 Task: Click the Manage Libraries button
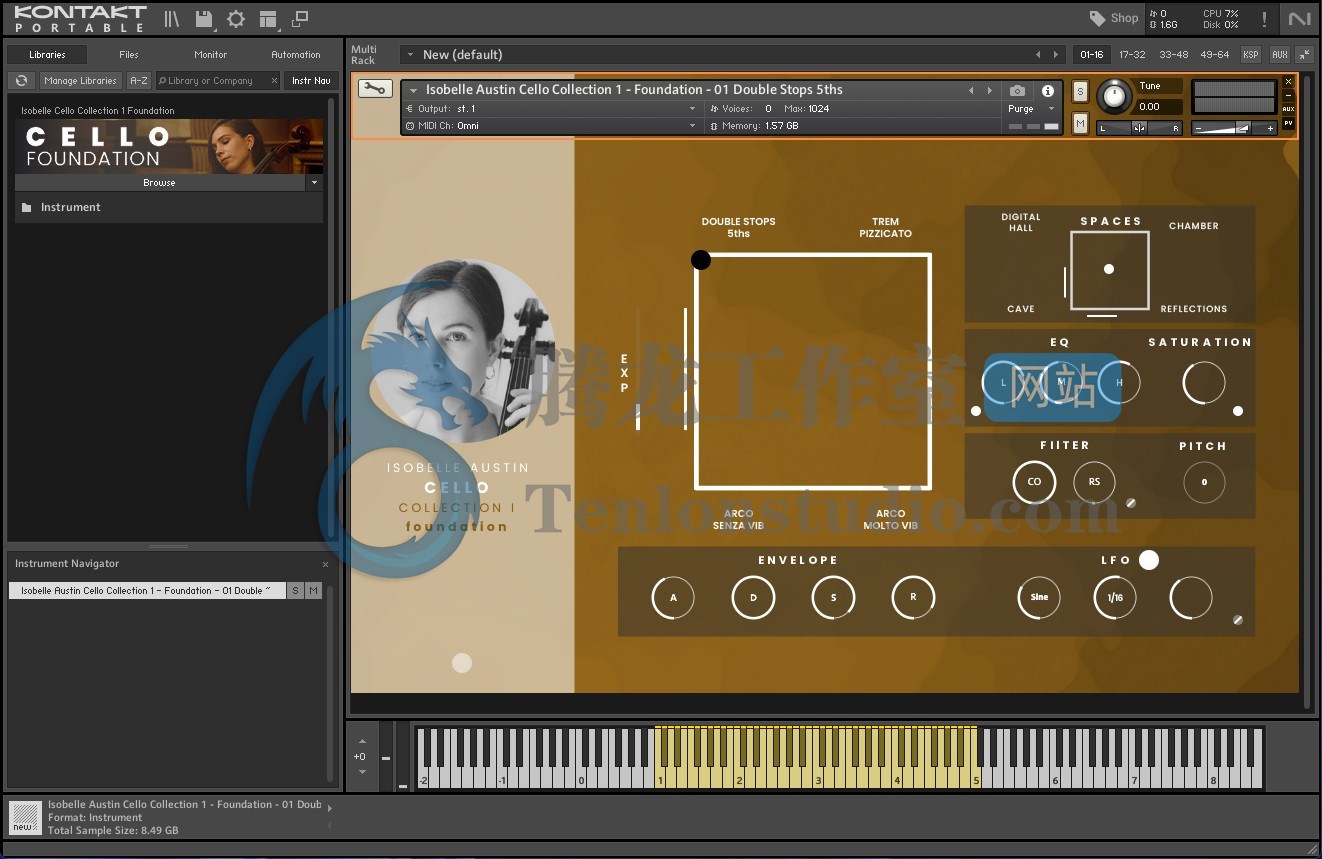[x=81, y=81]
